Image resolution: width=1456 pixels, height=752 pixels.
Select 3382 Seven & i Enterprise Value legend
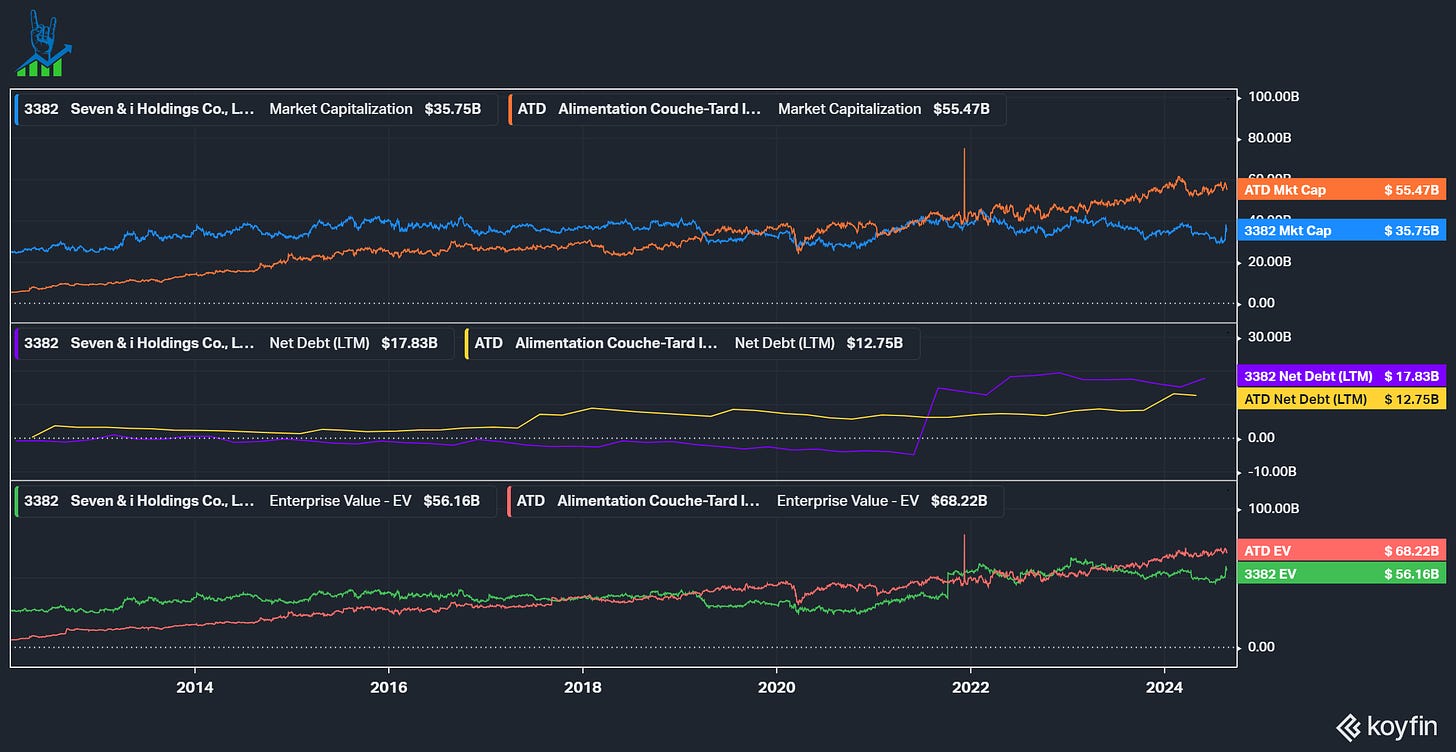pyautogui.click(x=255, y=501)
